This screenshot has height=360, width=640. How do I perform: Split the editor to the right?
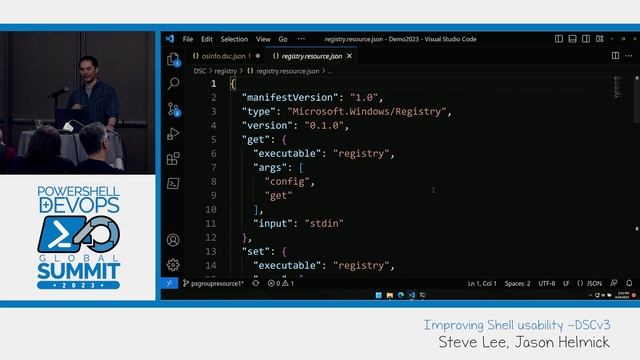(x=616, y=56)
